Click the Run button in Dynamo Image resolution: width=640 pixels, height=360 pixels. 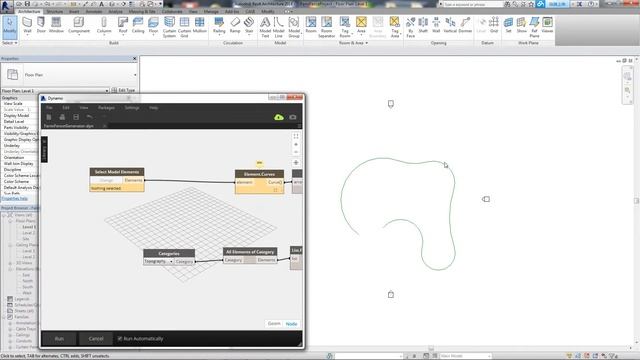[59, 339]
